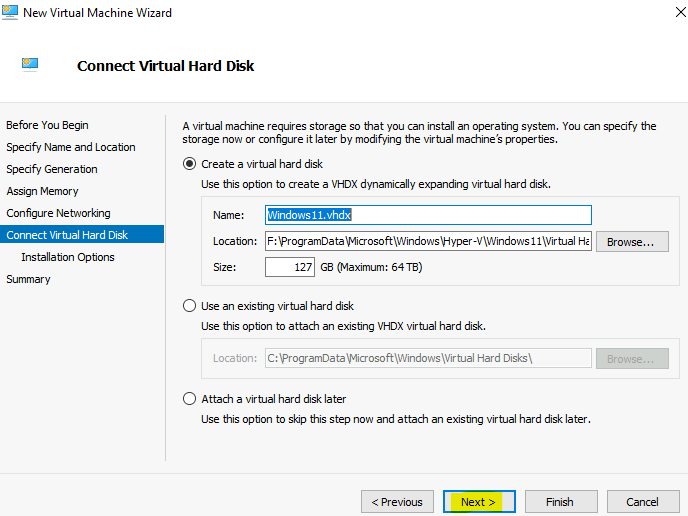The width and height of the screenshot is (688, 516).
Task: Click Finish to complete the wizard
Action: pos(561,502)
